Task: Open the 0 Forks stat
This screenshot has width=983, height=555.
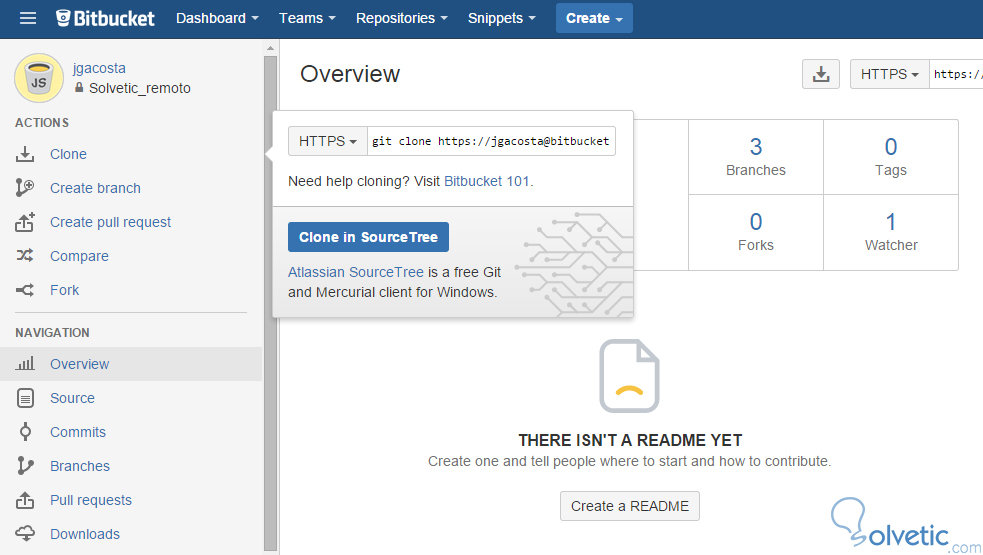Action: point(755,233)
